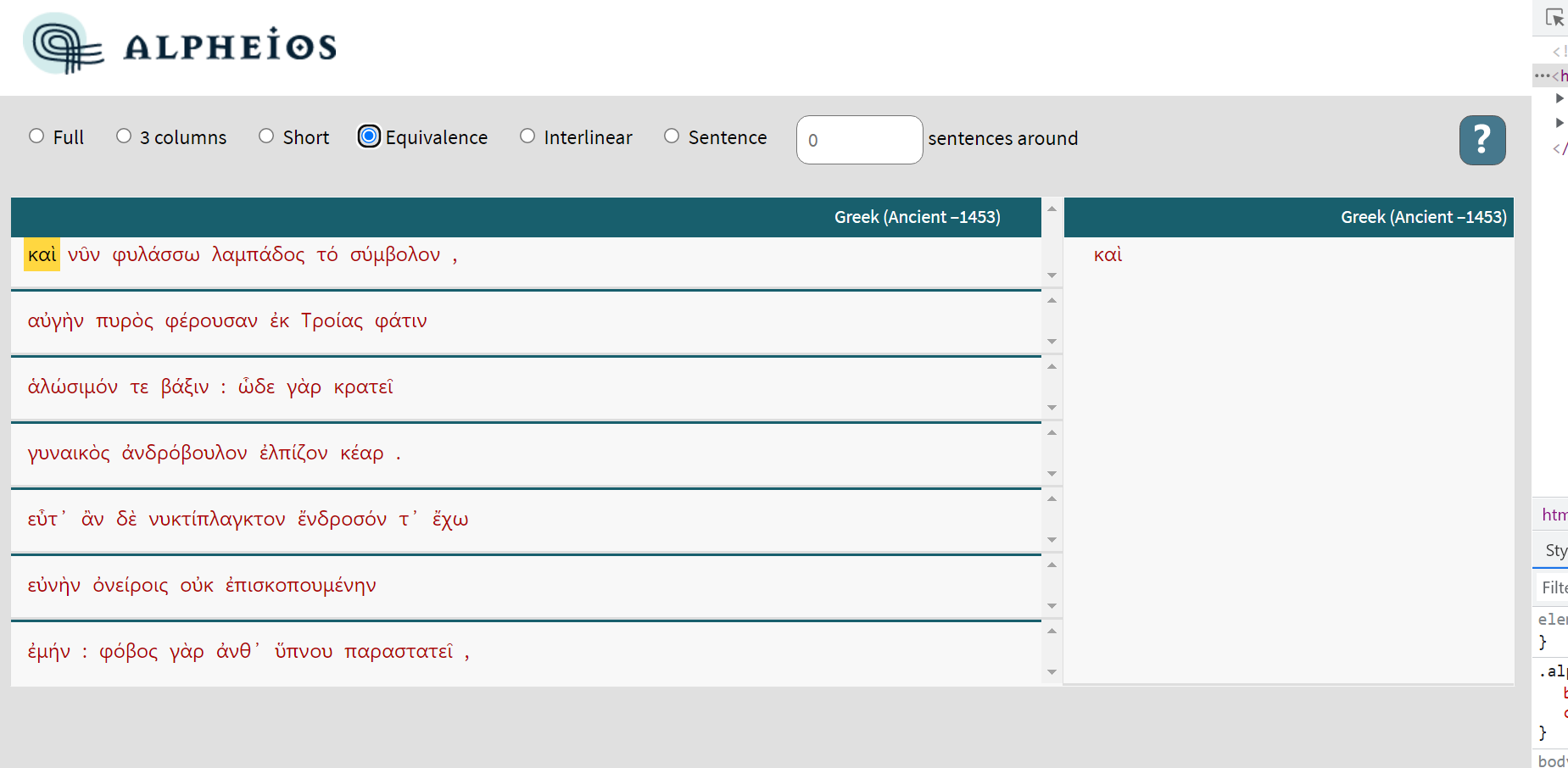Viewport: 1568px width, 768px height.
Task: Click the down arrow on the first sentence scrollbar
Action: pyautogui.click(x=1052, y=275)
